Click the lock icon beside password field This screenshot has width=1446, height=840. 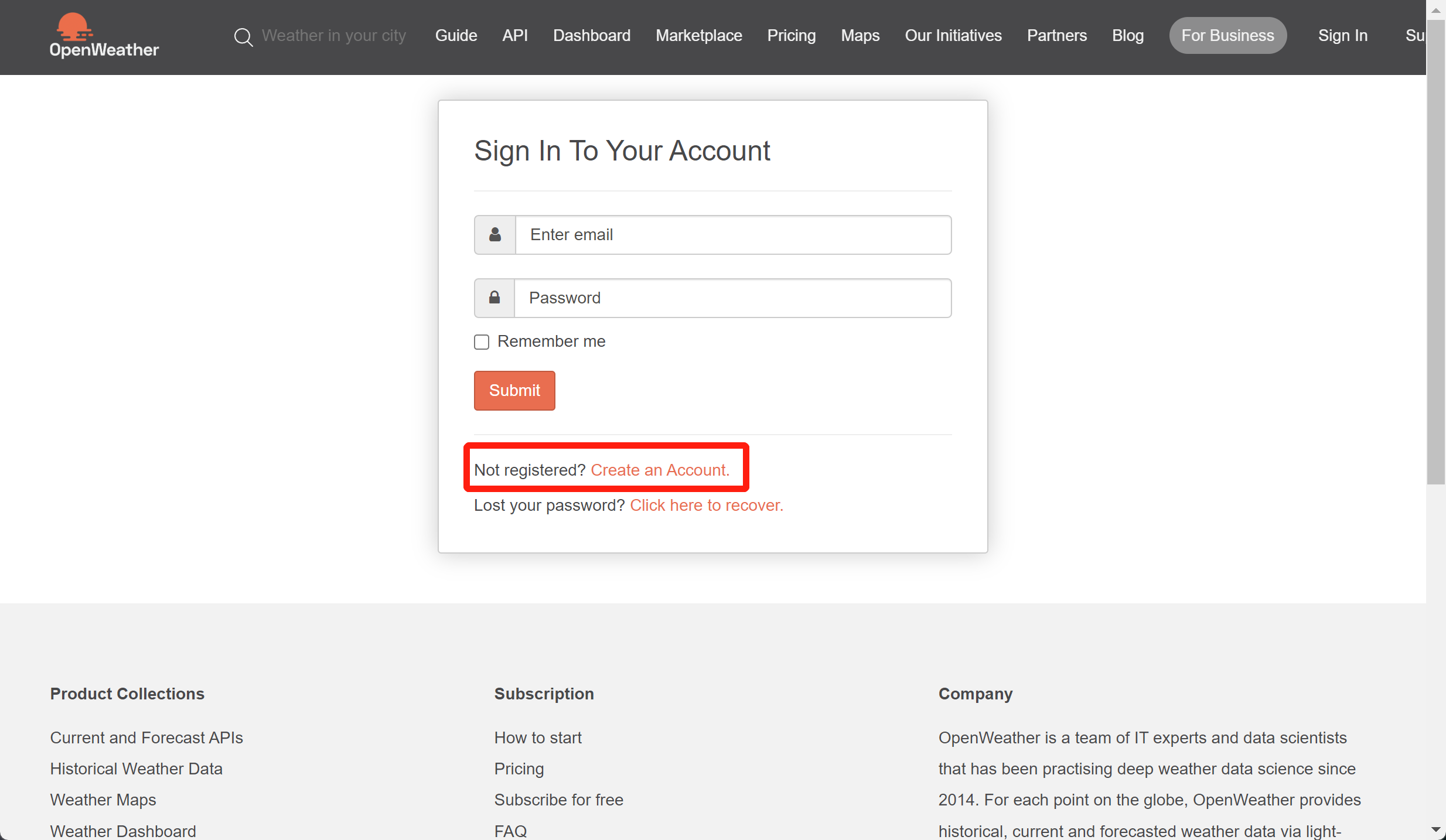click(x=494, y=298)
